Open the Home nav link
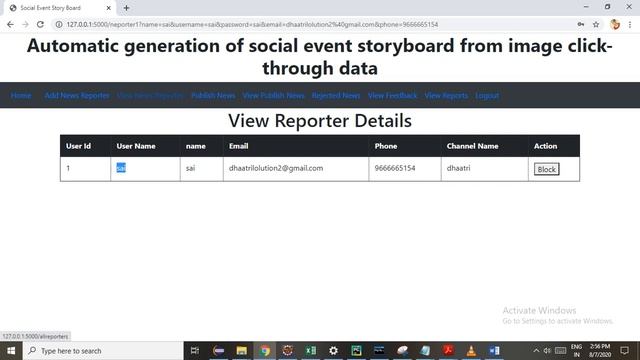 point(21,96)
